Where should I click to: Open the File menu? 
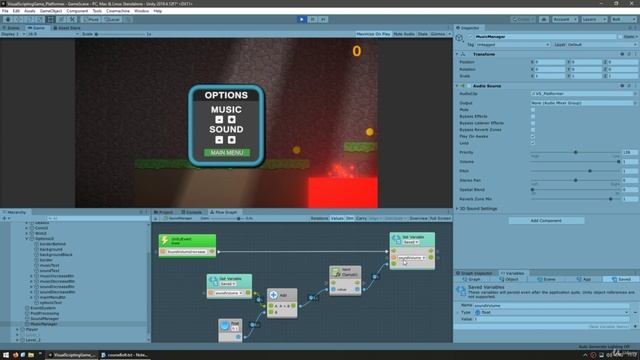coord(5,11)
